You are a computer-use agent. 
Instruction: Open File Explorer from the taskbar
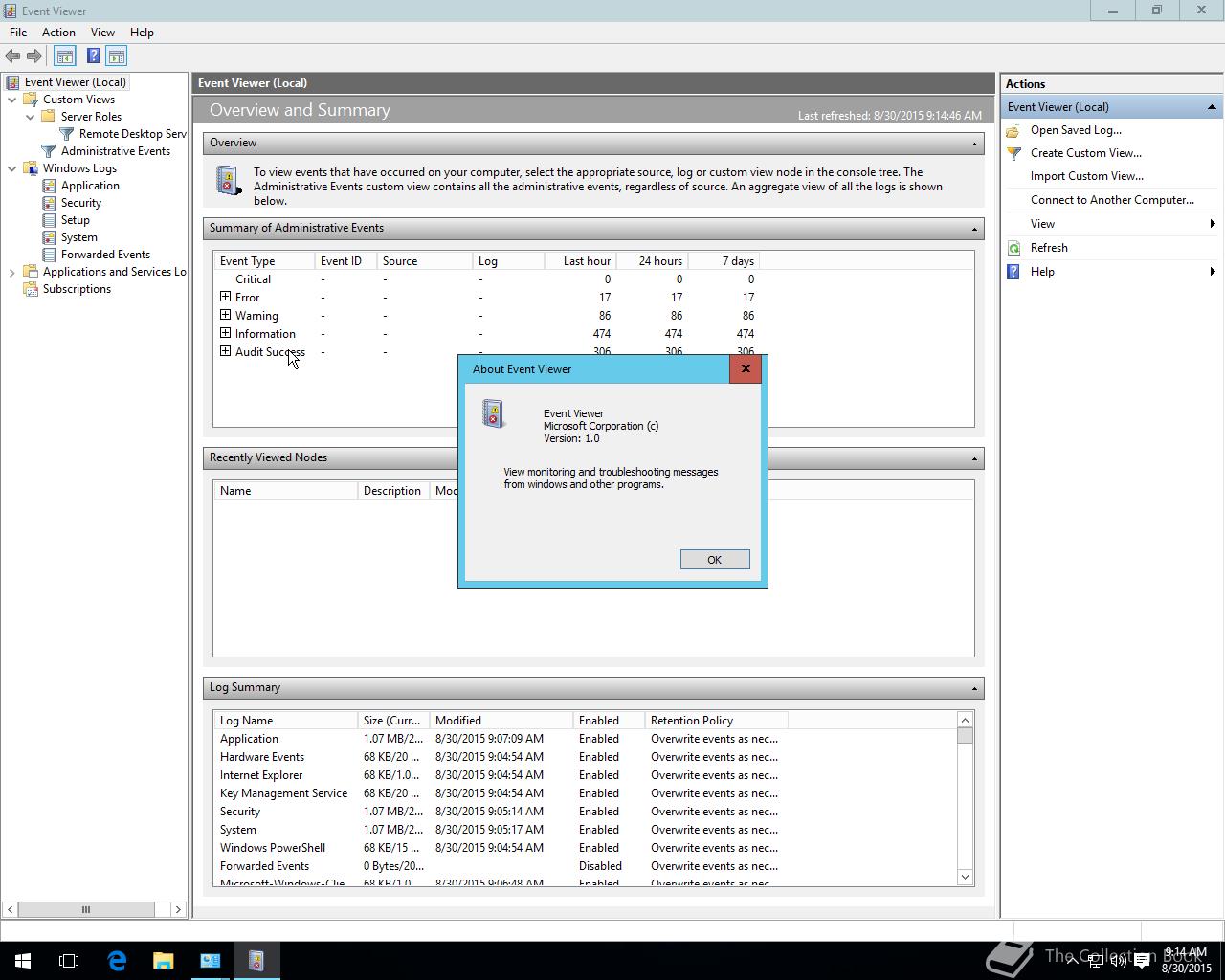coord(163,961)
